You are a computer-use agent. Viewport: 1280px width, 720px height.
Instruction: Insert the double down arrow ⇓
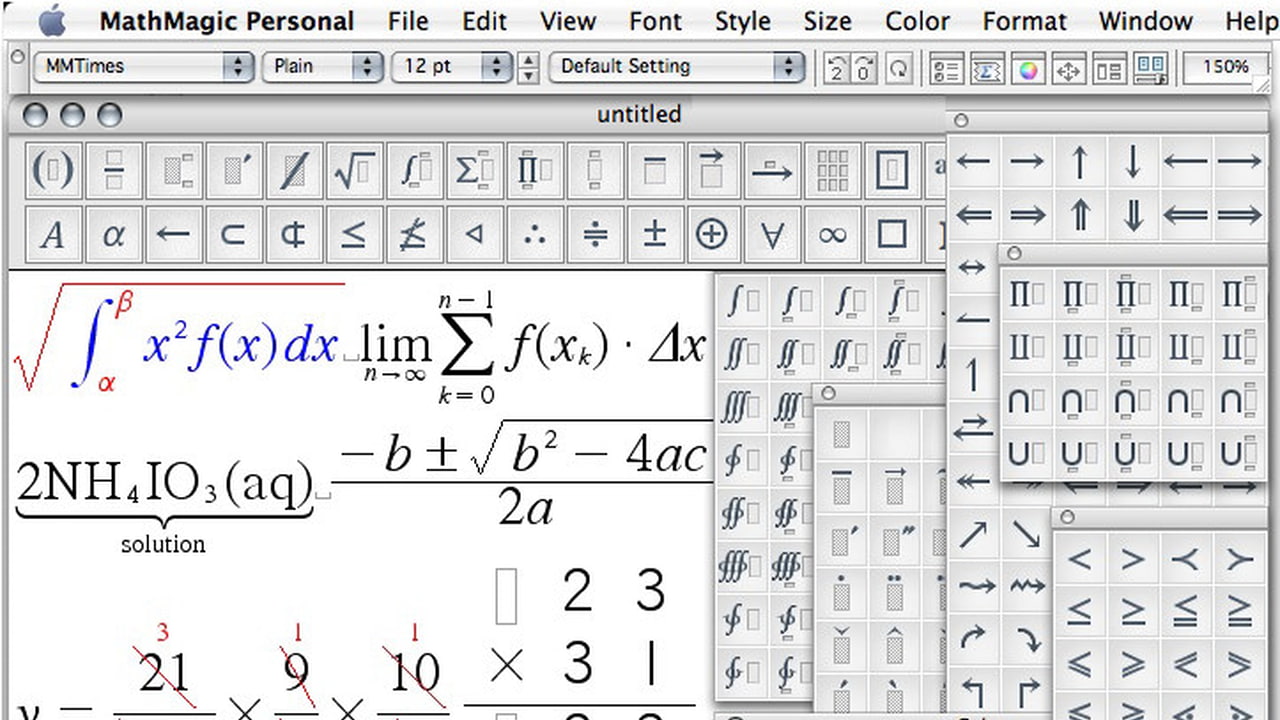tap(1133, 214)
